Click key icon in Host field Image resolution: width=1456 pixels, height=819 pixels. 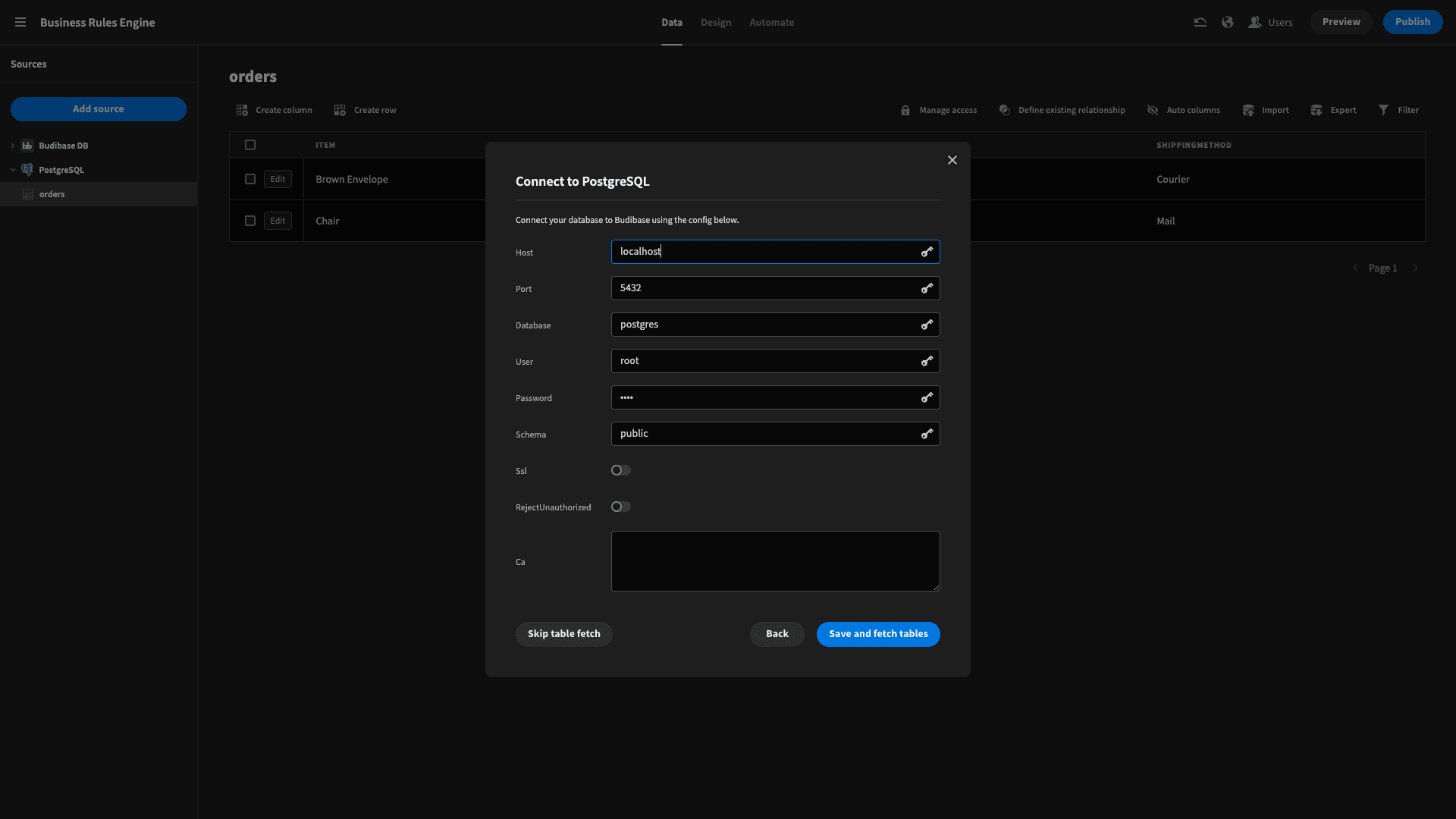point(927,252)
